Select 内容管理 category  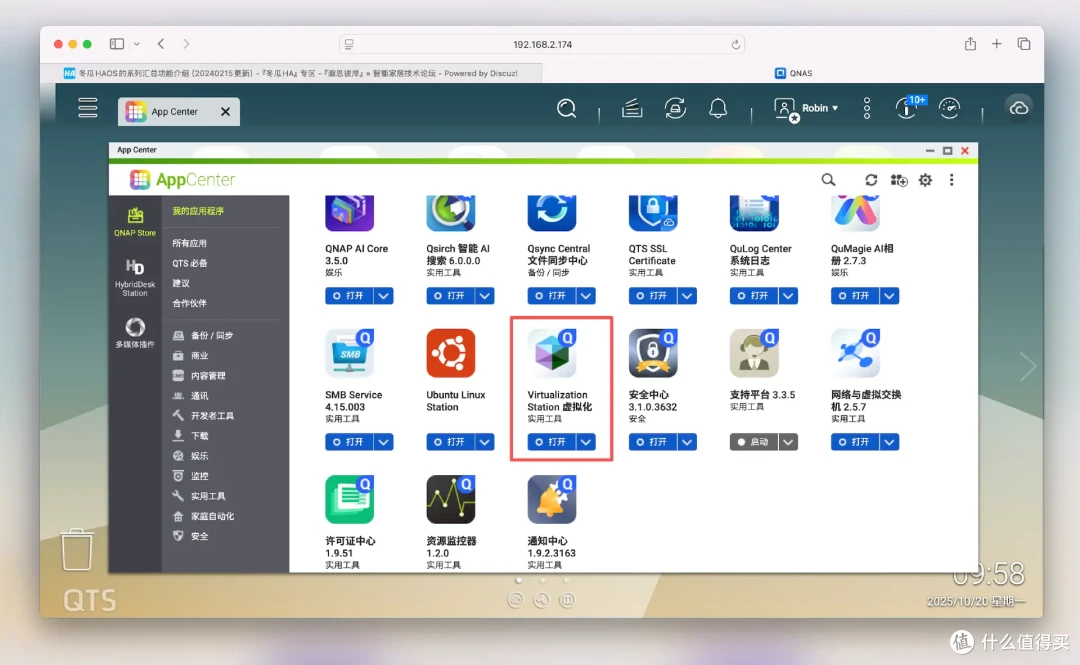pyautogui.click(x=199, y=376)
